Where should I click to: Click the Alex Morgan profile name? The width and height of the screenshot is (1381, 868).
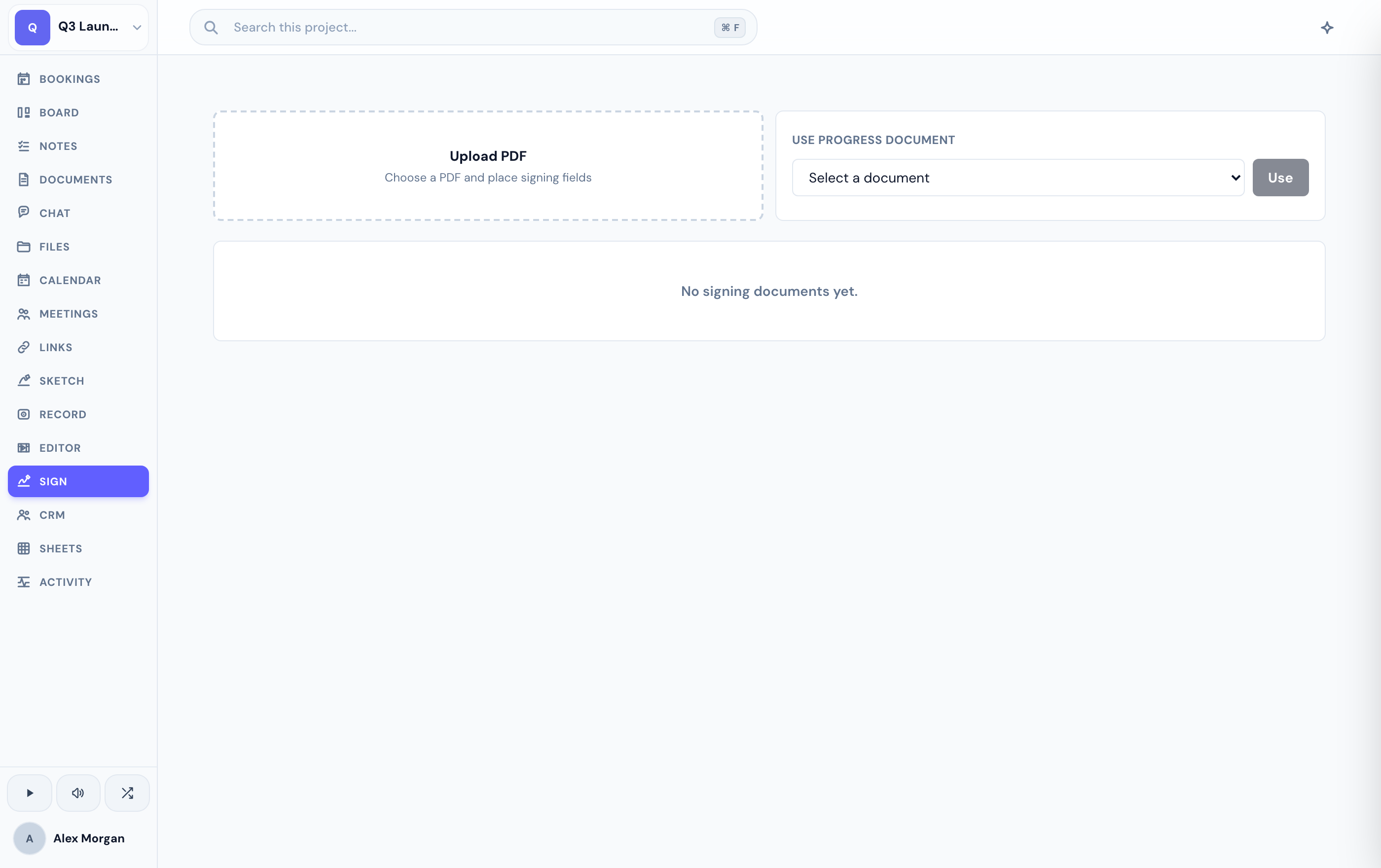click(x=89, y=838)
